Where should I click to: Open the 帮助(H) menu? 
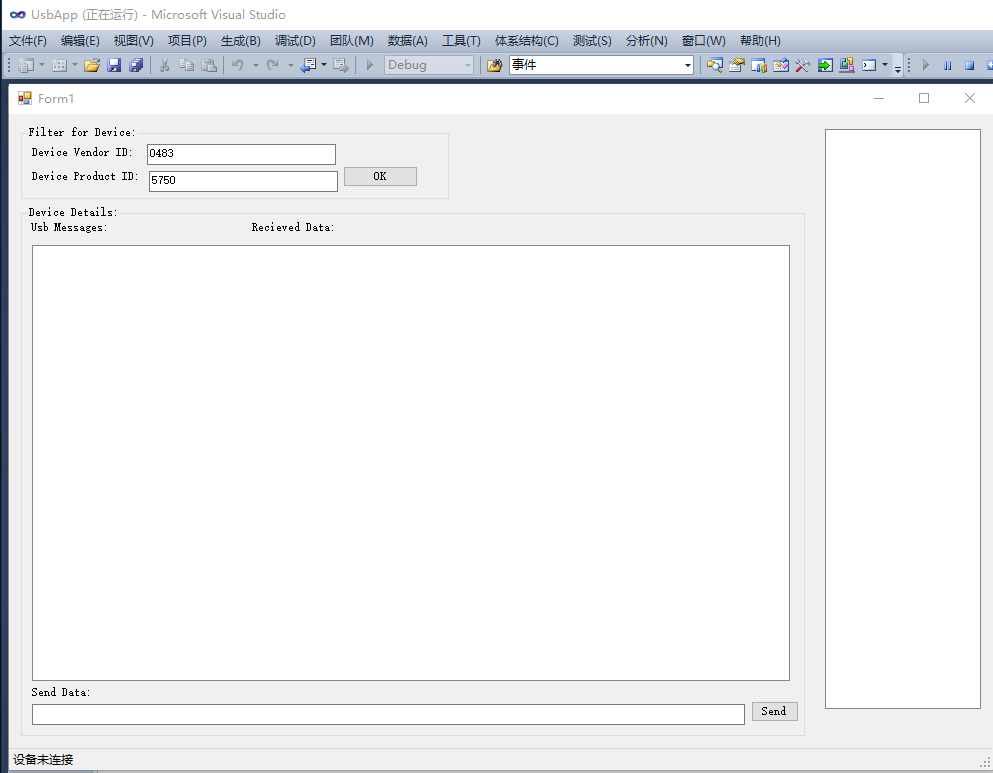[760, 41]
